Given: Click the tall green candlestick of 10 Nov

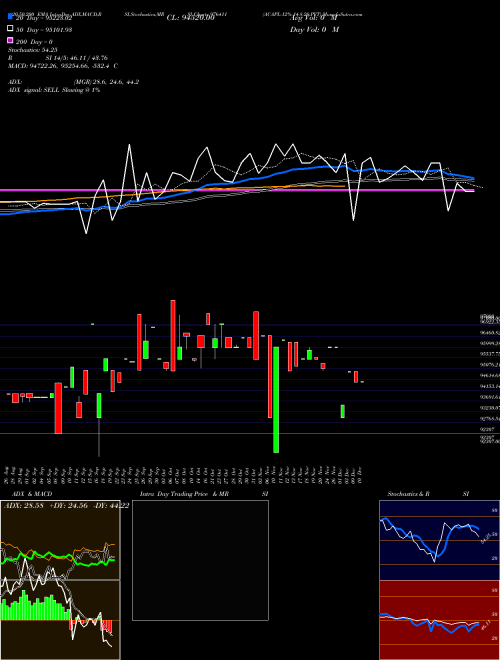Looking at the screenshot, I should [276, 400].
